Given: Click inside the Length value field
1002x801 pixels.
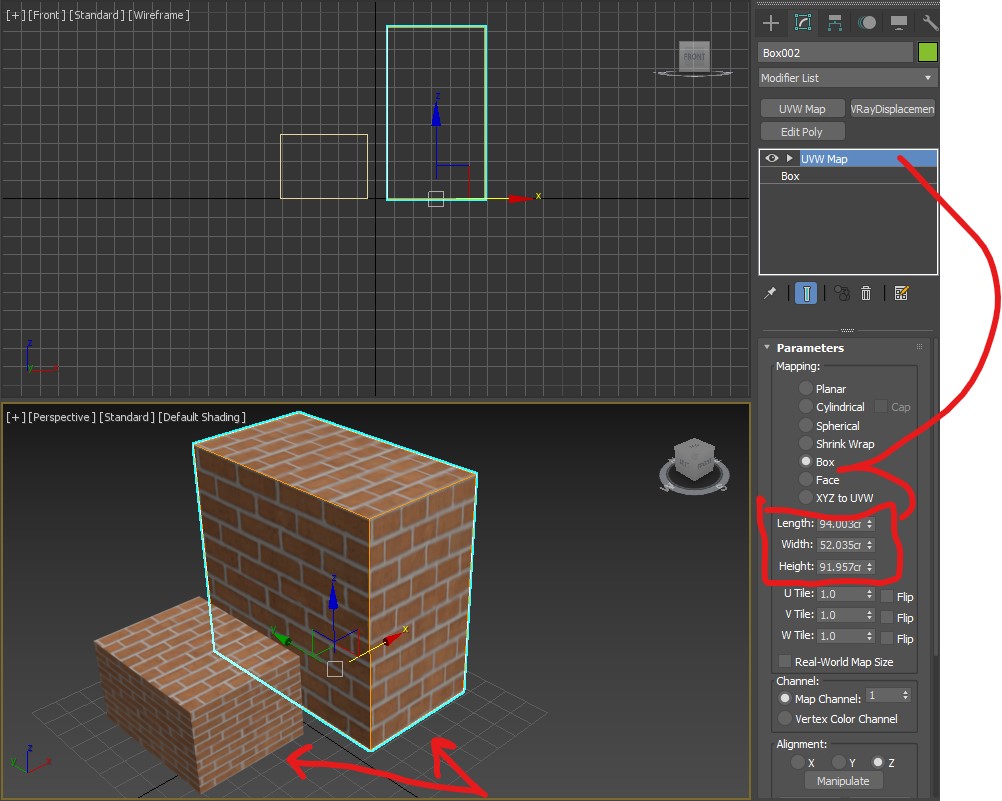Looking at the screenshot, I should pos(841,523).
